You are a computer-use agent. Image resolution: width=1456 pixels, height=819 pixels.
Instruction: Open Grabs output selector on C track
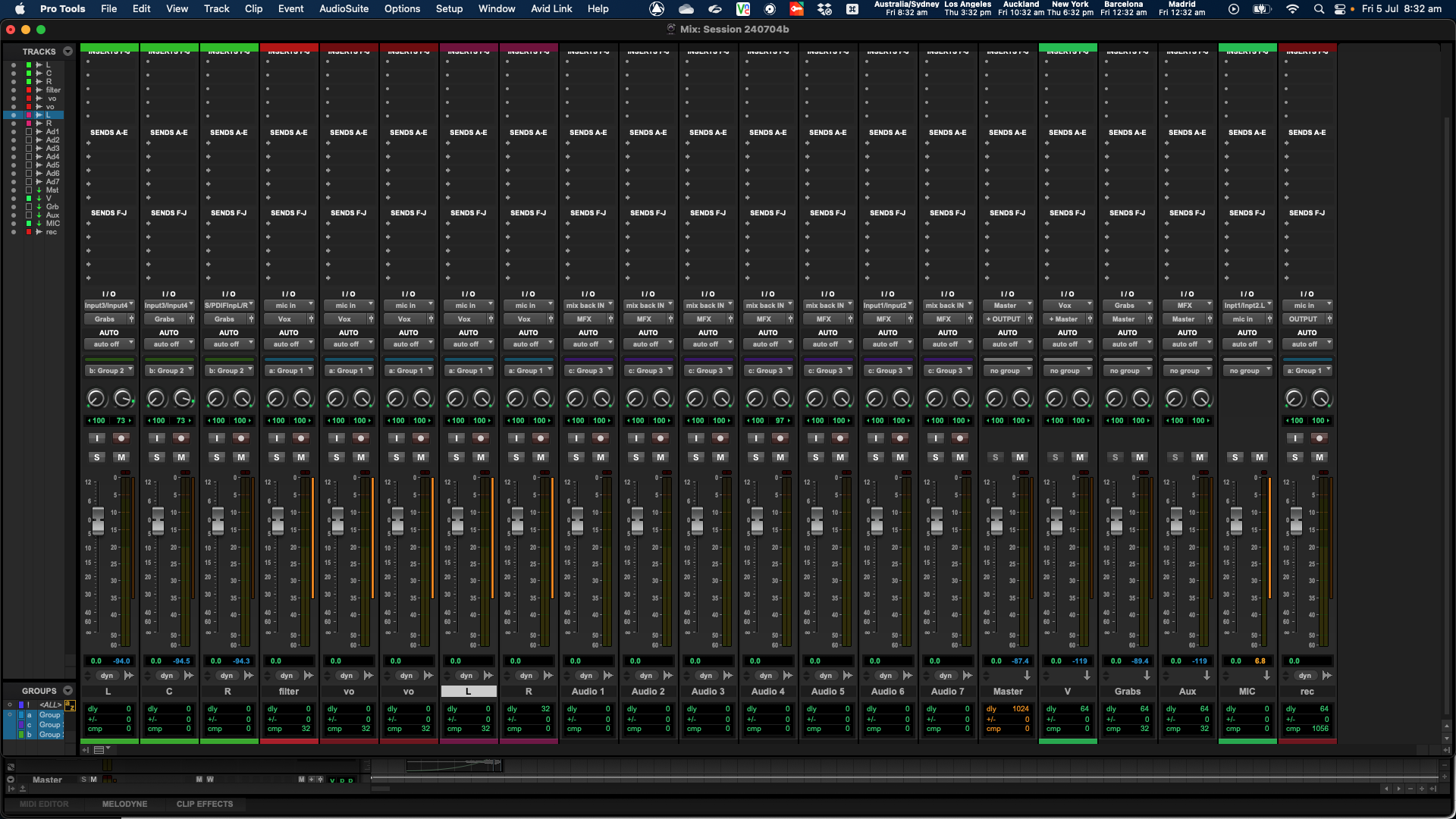[165, 319]
